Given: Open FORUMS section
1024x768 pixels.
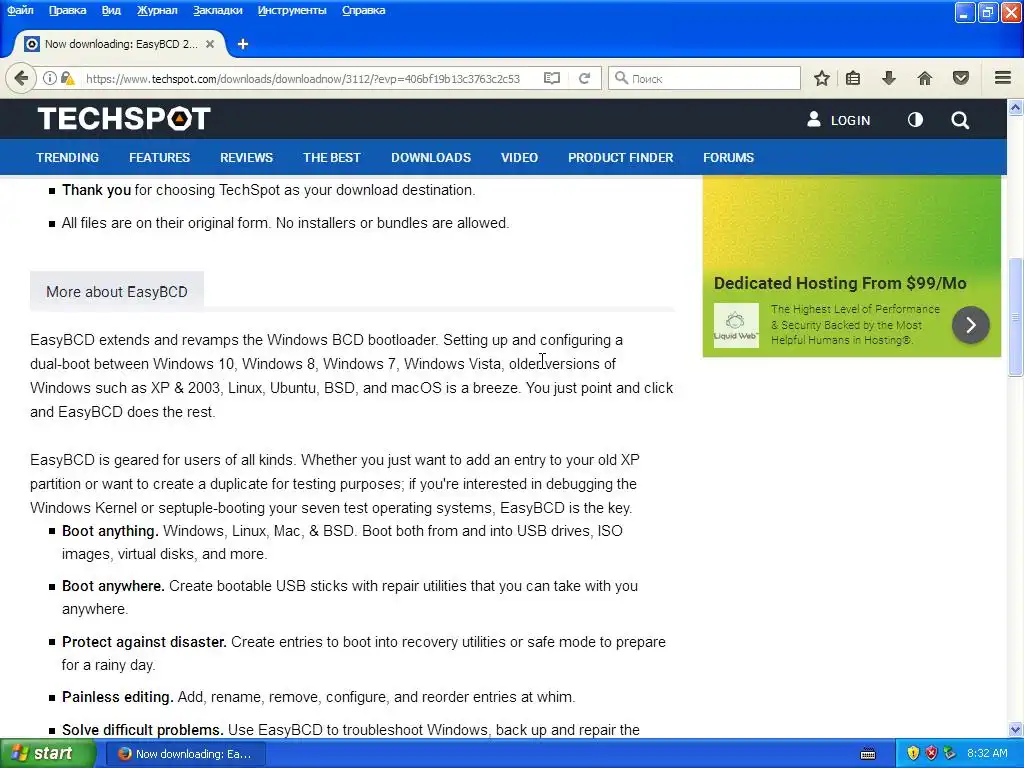Looking at the screenshot, I should 728,157.
